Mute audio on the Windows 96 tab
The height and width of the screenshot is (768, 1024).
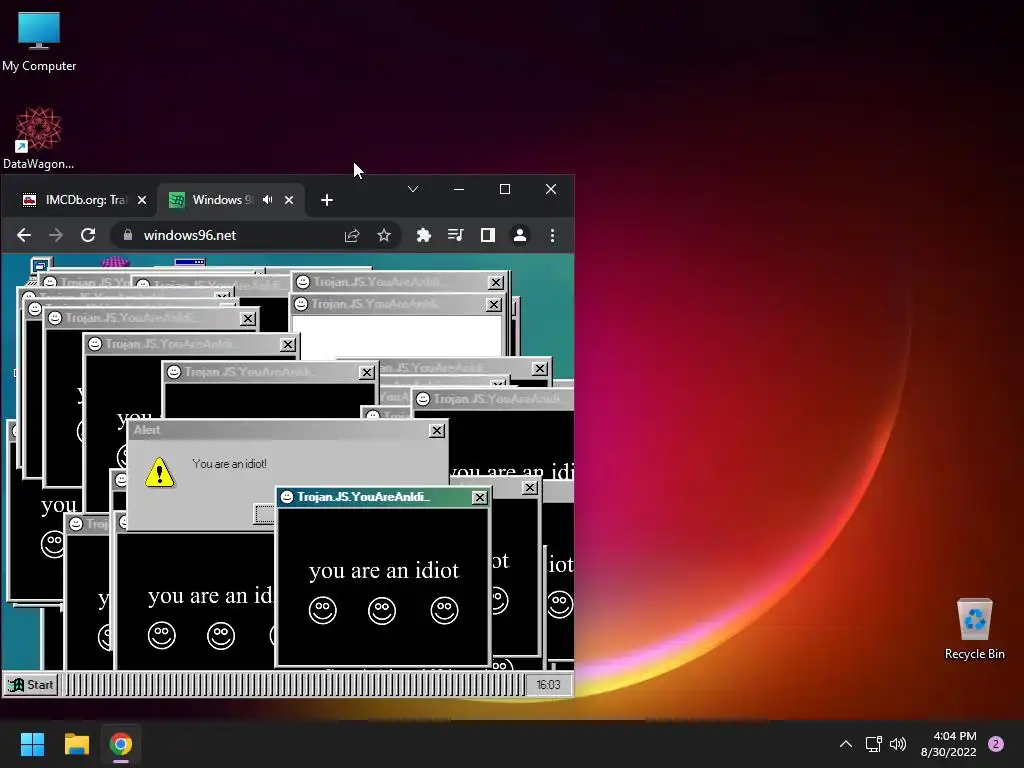pyautogui.click(x=268, y=199)
